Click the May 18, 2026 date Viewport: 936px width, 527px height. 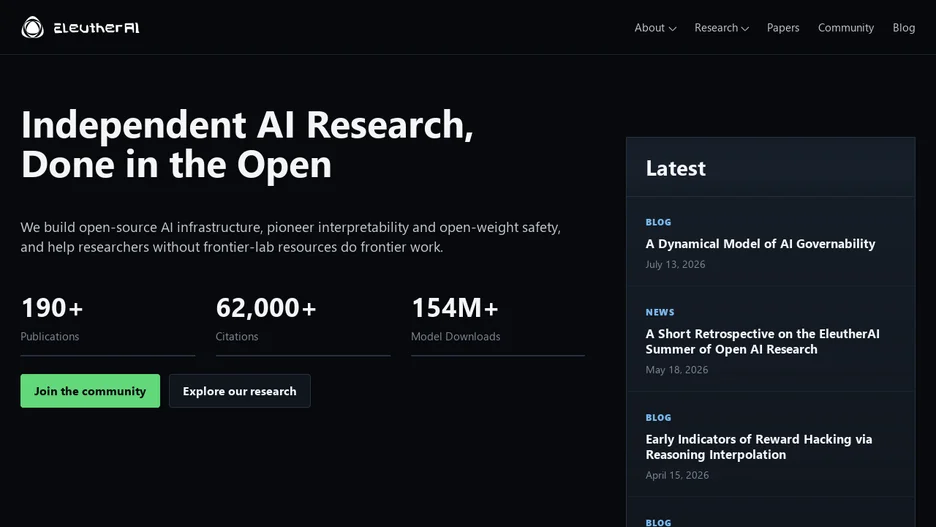point(676,370)
